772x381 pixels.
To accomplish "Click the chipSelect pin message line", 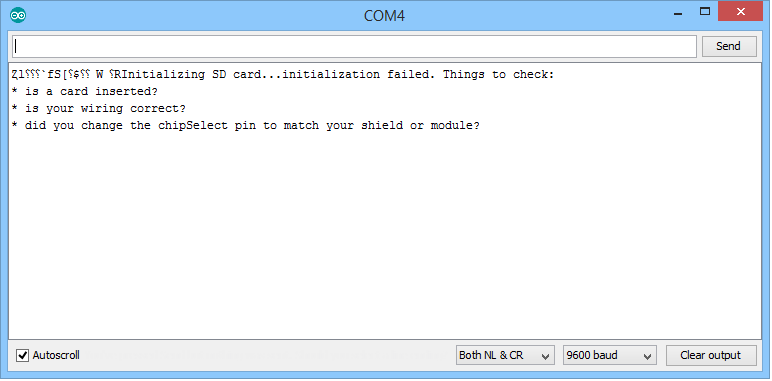I will [245, 126].
